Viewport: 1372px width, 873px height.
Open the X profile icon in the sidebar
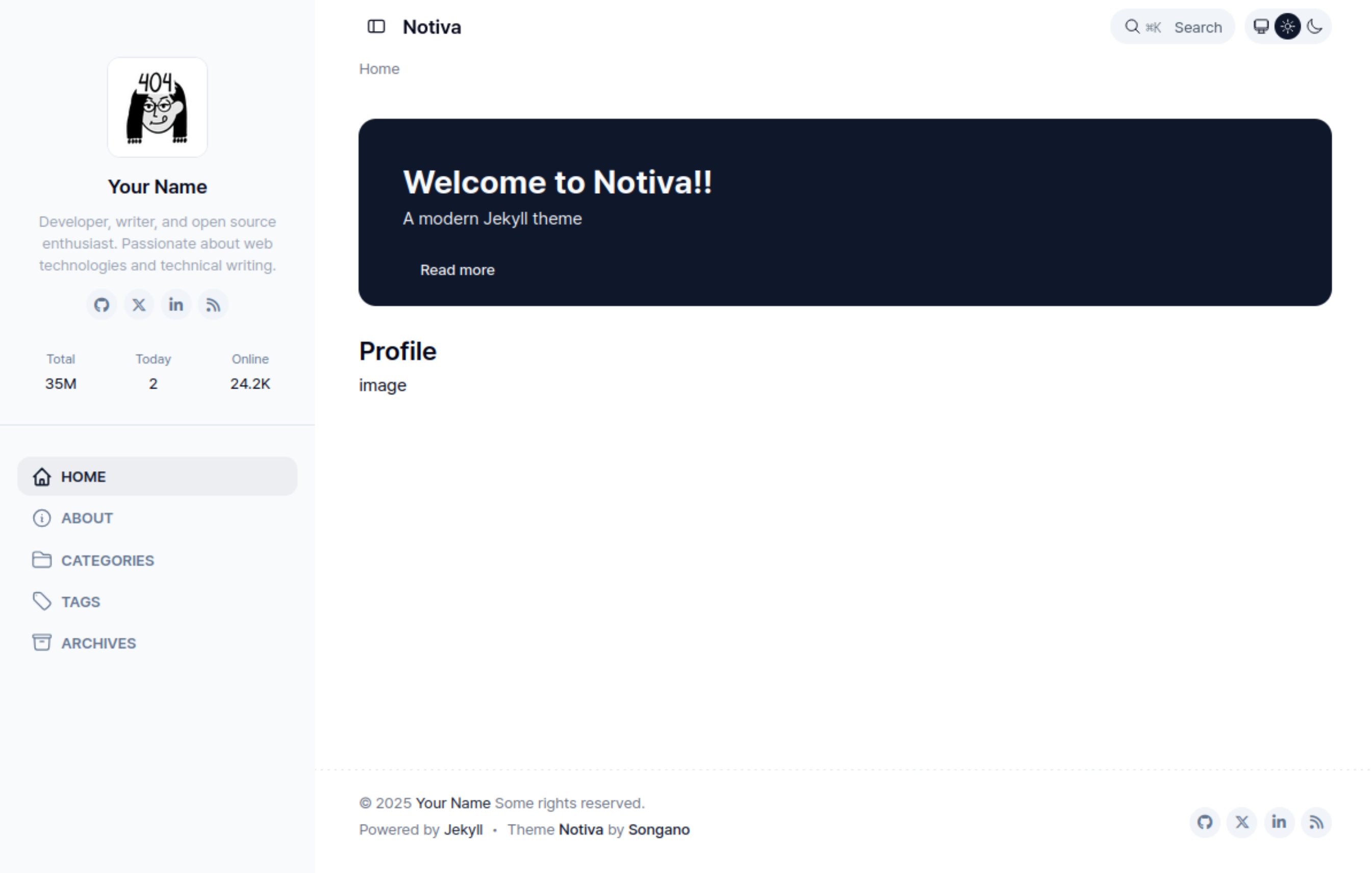click(x=138, y=304)
